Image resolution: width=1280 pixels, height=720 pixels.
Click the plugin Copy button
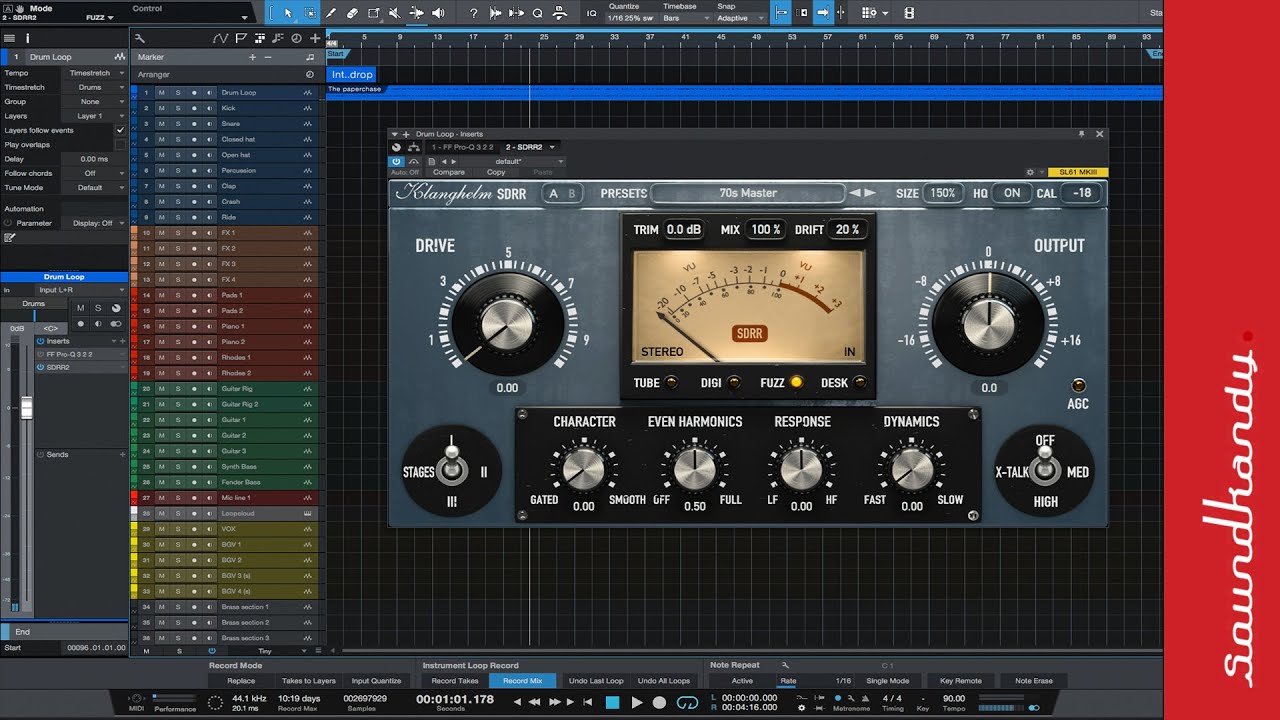[496, 172]
